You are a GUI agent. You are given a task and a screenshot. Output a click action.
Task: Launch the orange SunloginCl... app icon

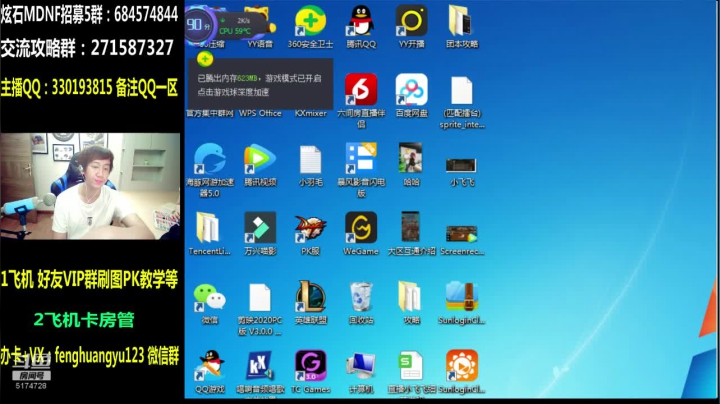point(461,372)
